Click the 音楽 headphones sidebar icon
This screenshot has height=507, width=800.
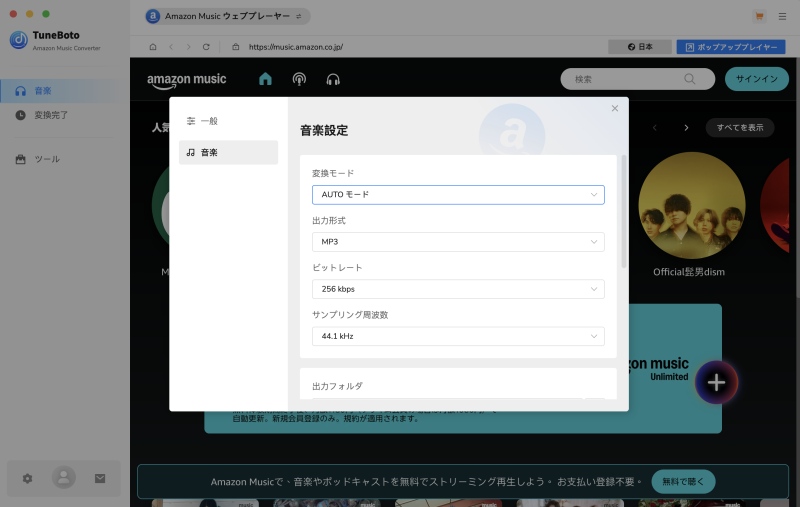[x=20, y=91]
